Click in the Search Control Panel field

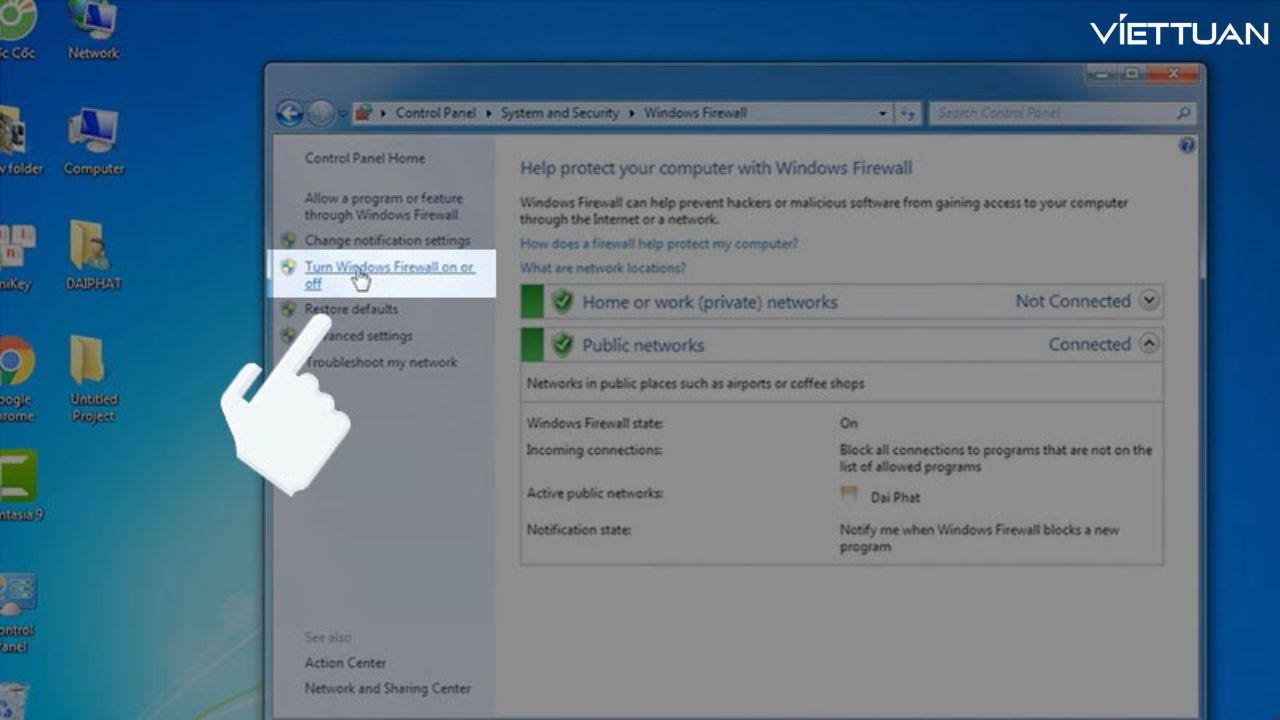tap(1050, 114)
